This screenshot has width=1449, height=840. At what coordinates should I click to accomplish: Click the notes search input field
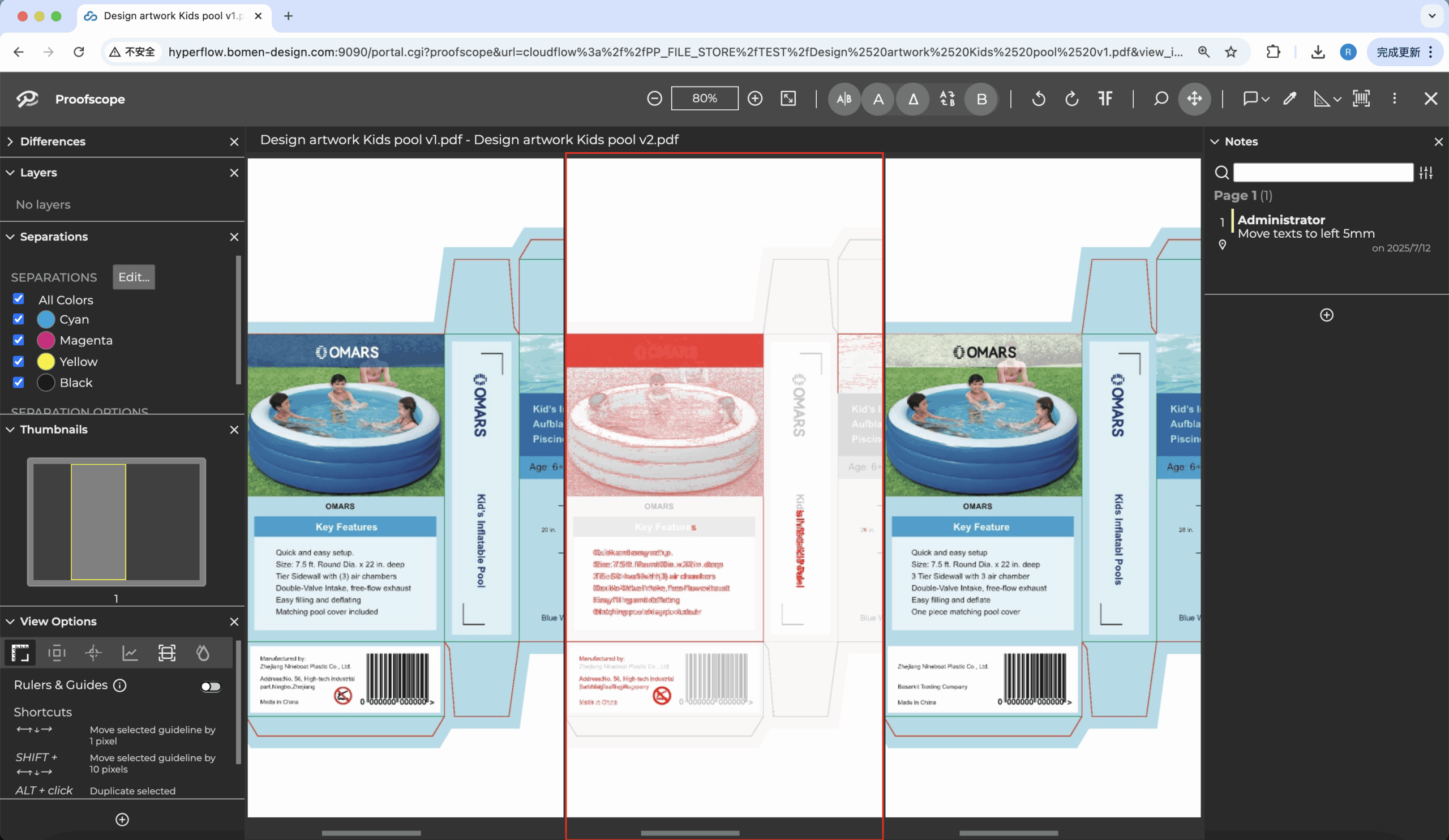[1323, 173]
